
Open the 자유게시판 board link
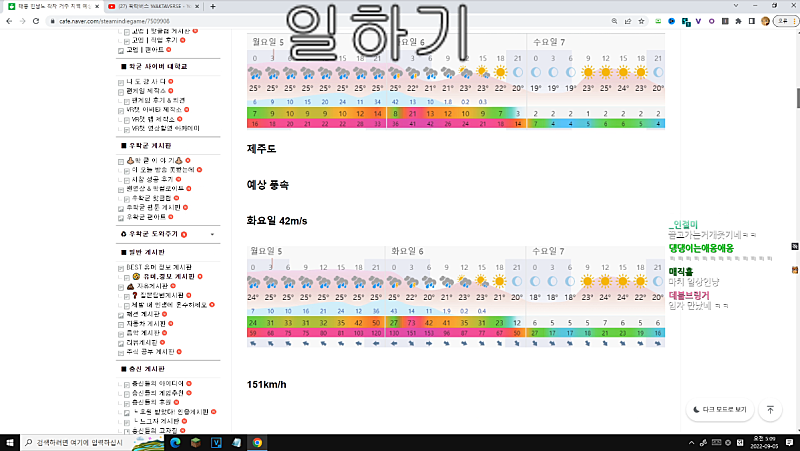click(x=151, y=285)
